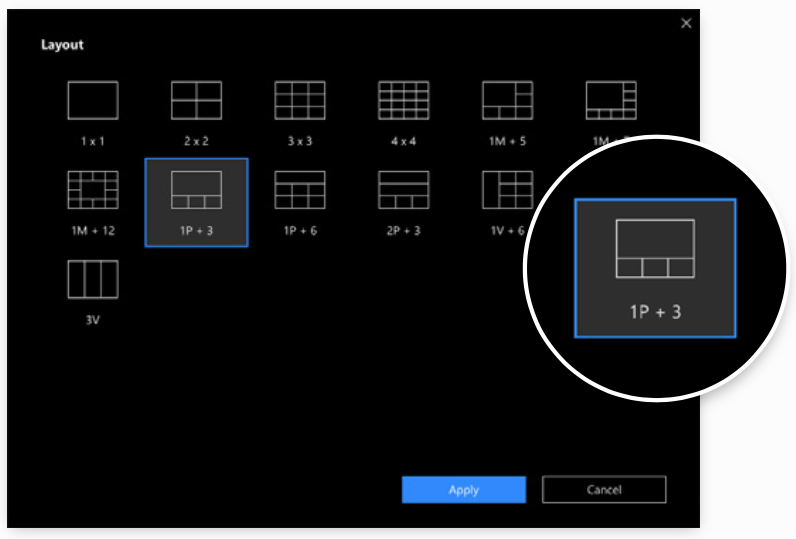The height and width of the screenshot is (539, 796).
Task: Select the 1V + 6 layout icon
Action: [x=507, y=190]
